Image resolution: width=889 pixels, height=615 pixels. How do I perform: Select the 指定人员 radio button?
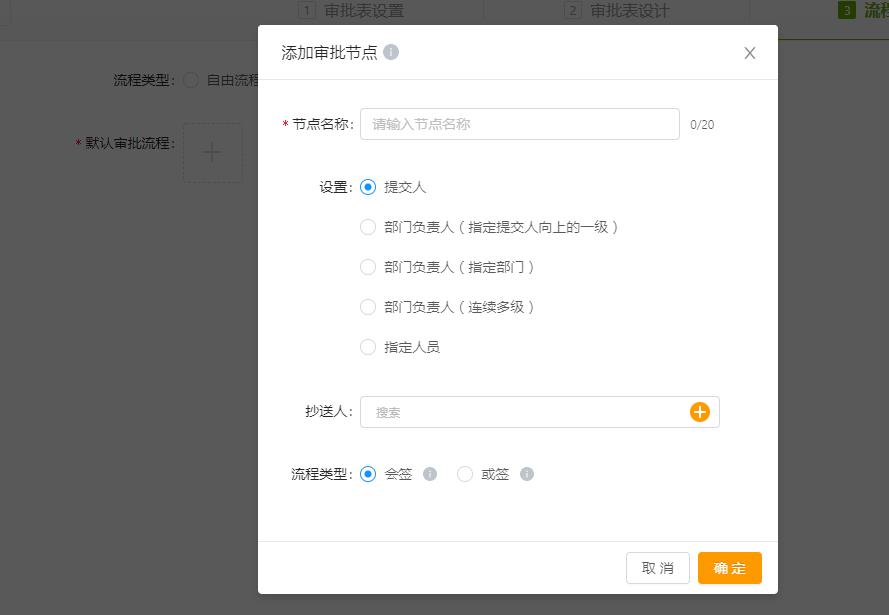point(368,347)
